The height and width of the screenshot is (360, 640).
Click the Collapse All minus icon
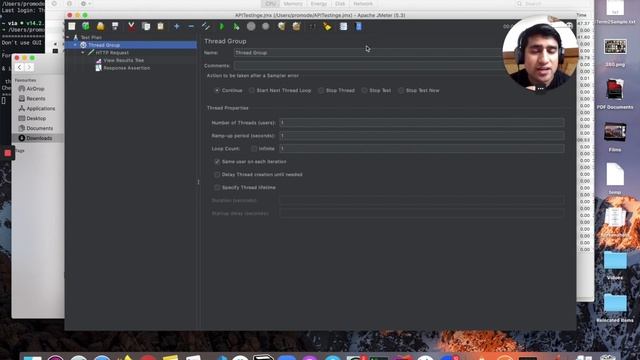click(x=191, y=27)
